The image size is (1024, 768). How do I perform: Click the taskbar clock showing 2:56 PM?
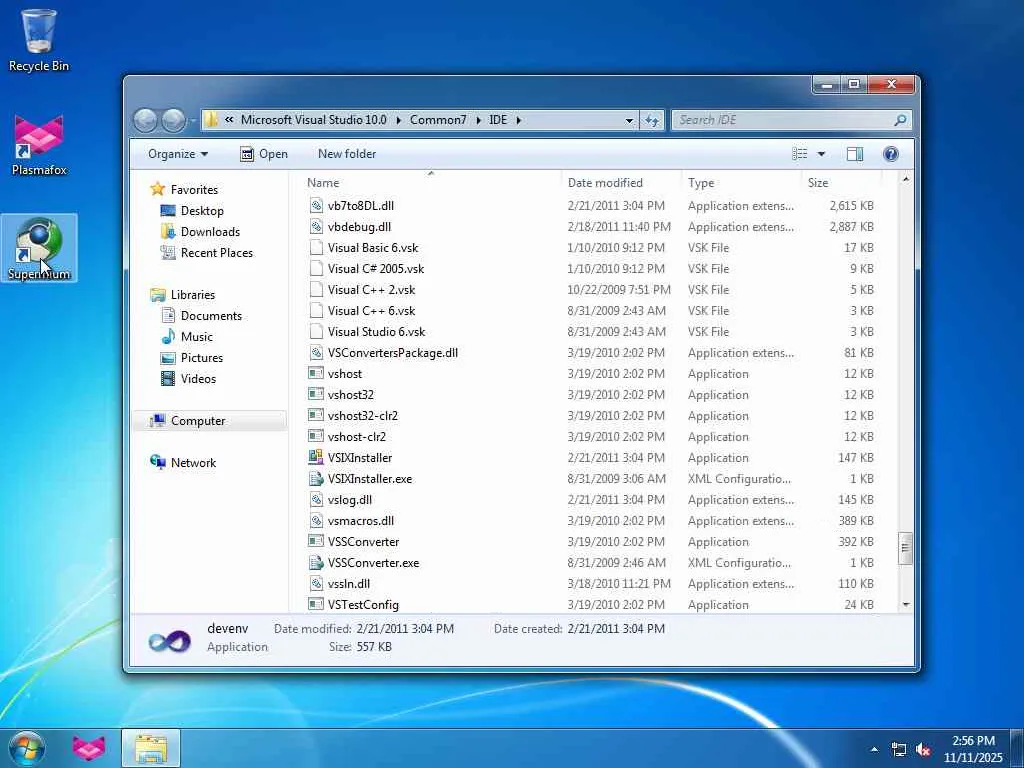click(973, 749)
